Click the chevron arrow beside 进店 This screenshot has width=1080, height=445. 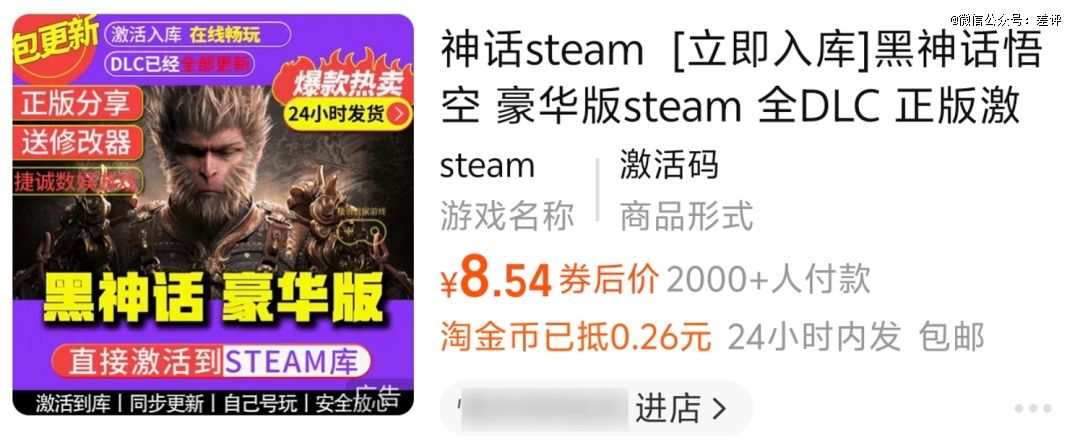pos(719,409)
